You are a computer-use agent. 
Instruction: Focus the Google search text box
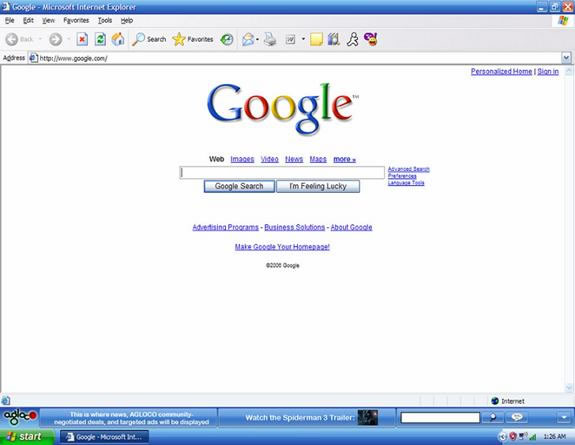(x=282, y=172)
